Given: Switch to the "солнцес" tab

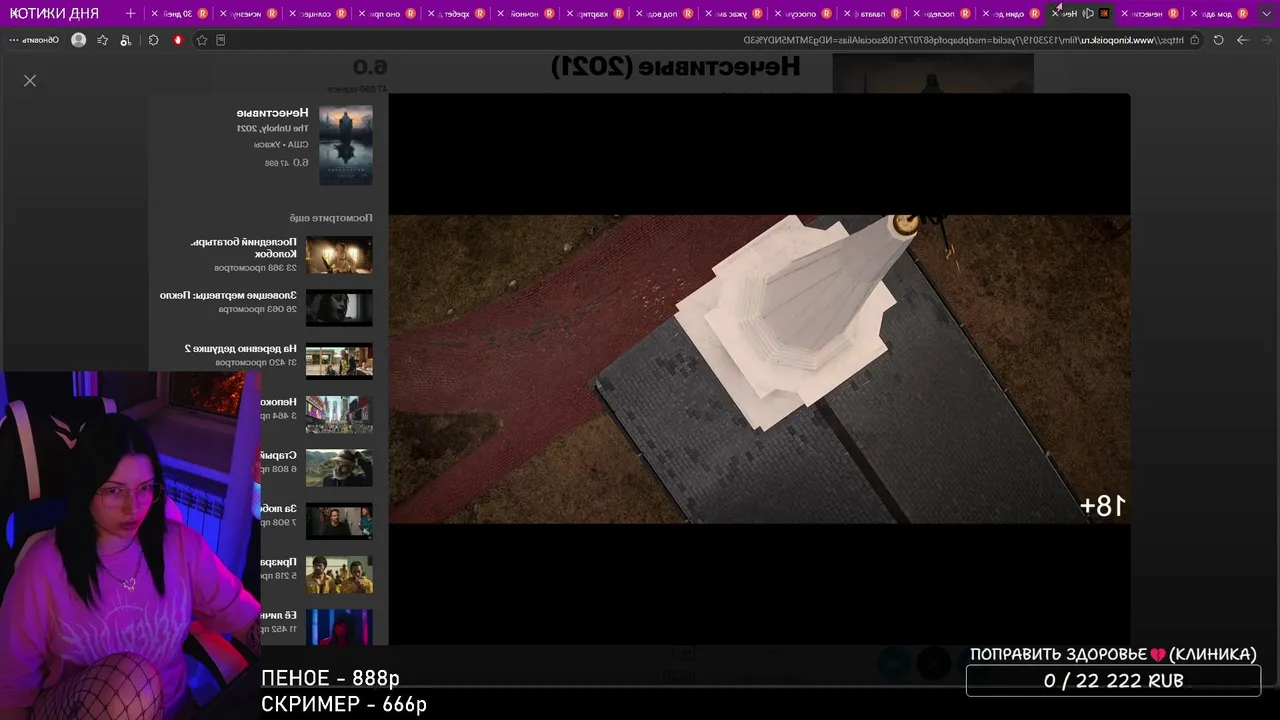Looking at the screenshot, I should 317,14.
